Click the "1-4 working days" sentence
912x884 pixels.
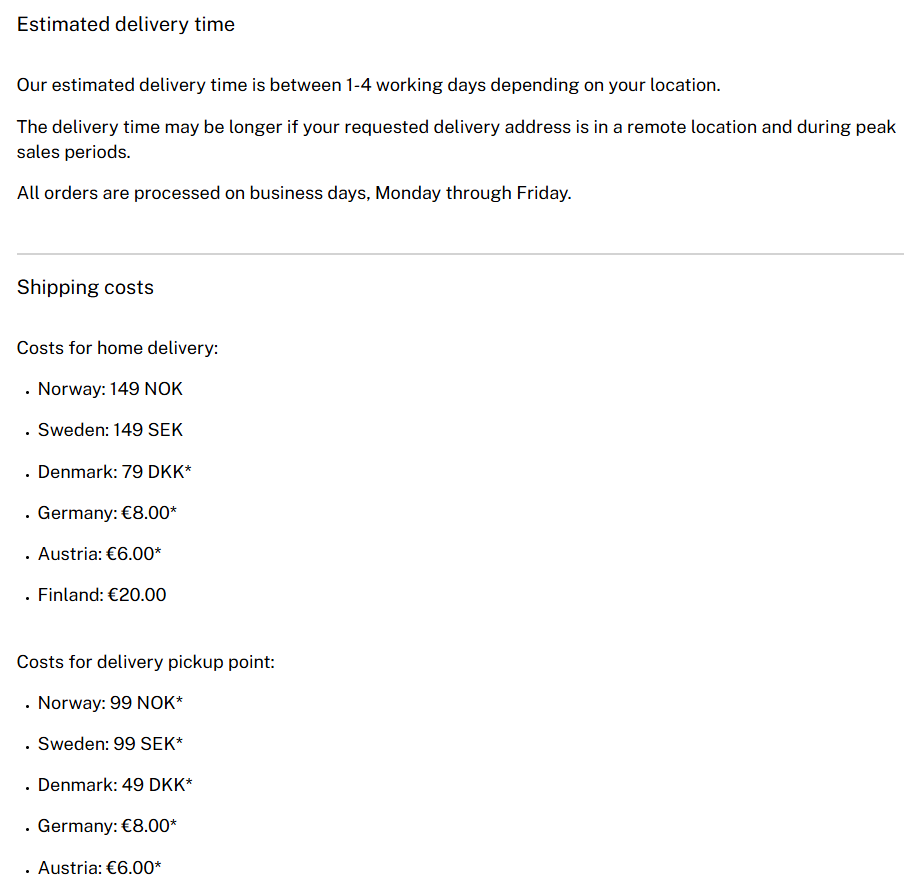tap(368, 85)
